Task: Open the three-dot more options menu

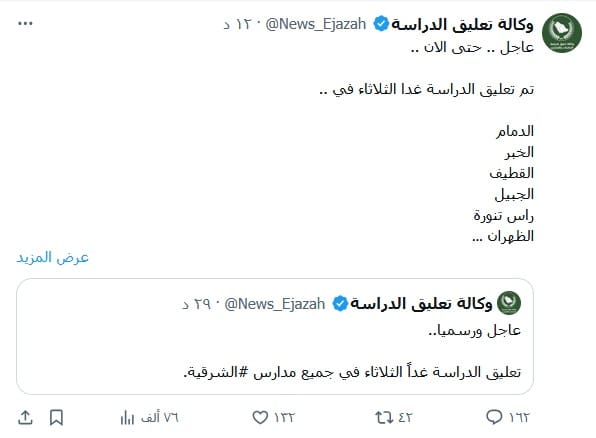Action: 25,24
